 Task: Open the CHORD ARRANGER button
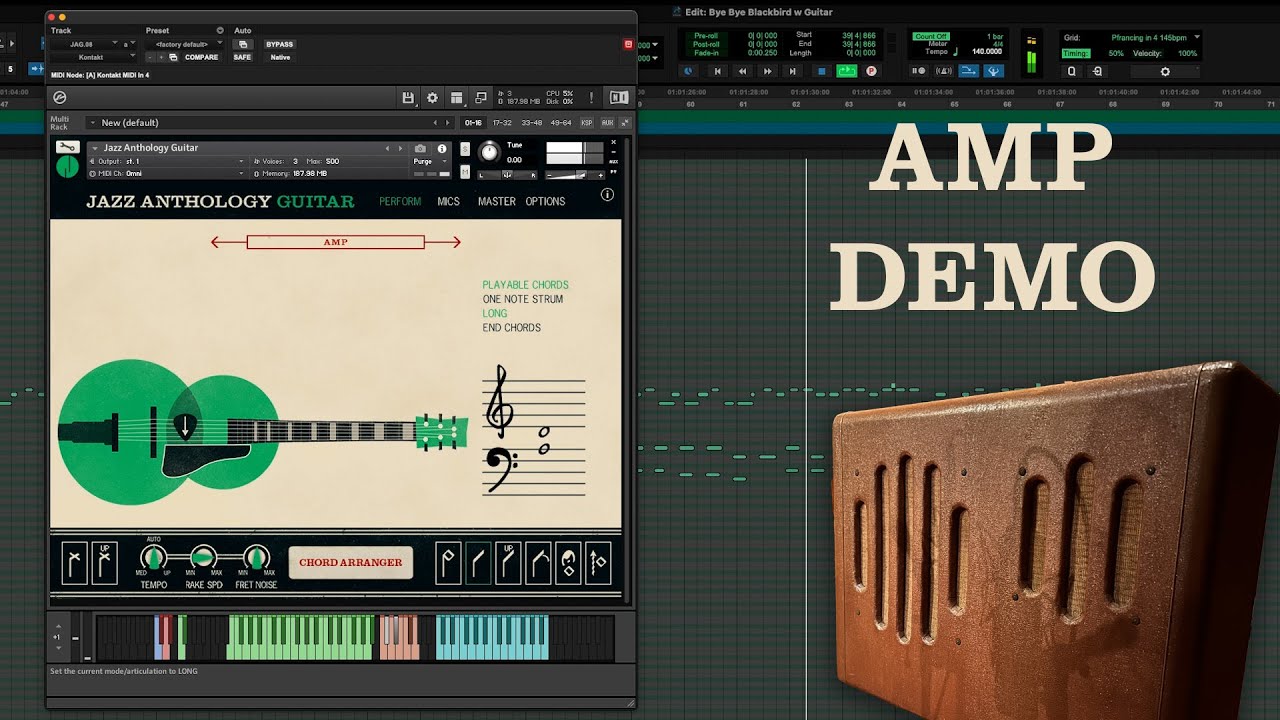tap(351, 562)
